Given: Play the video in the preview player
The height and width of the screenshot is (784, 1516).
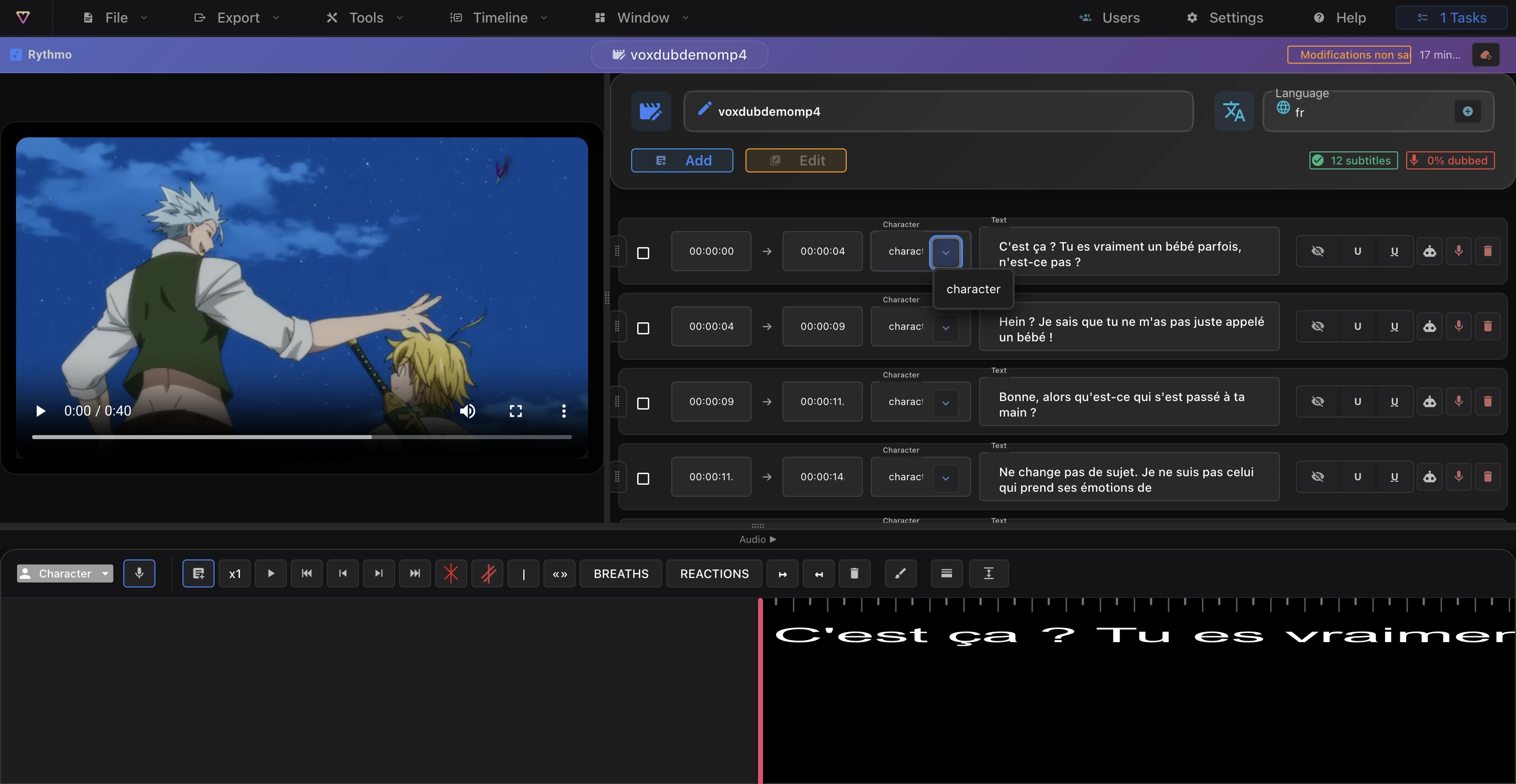Looking at the screenshot, I should tap(41, 411).
